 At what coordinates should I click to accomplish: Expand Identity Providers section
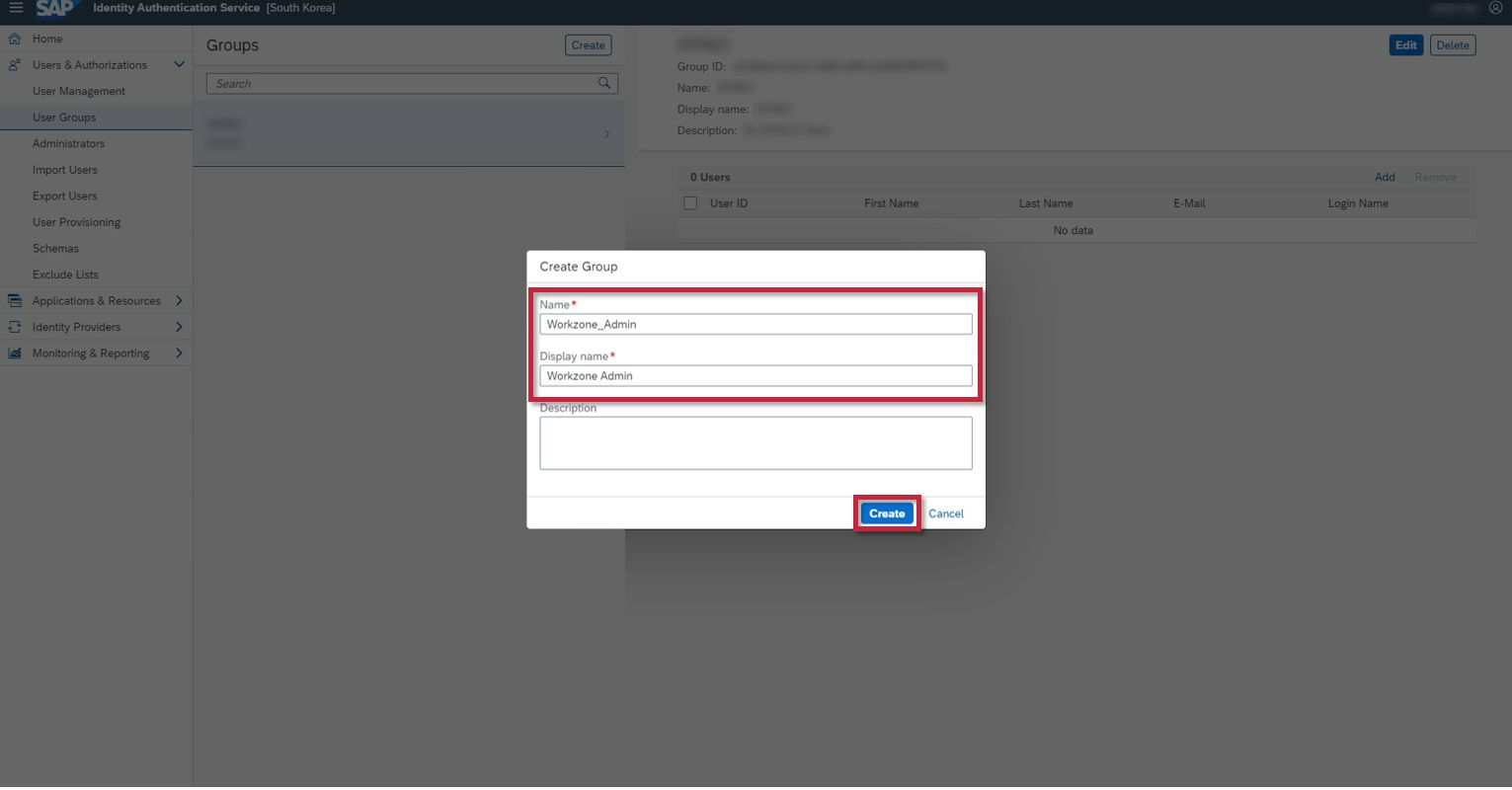point(179,327)
